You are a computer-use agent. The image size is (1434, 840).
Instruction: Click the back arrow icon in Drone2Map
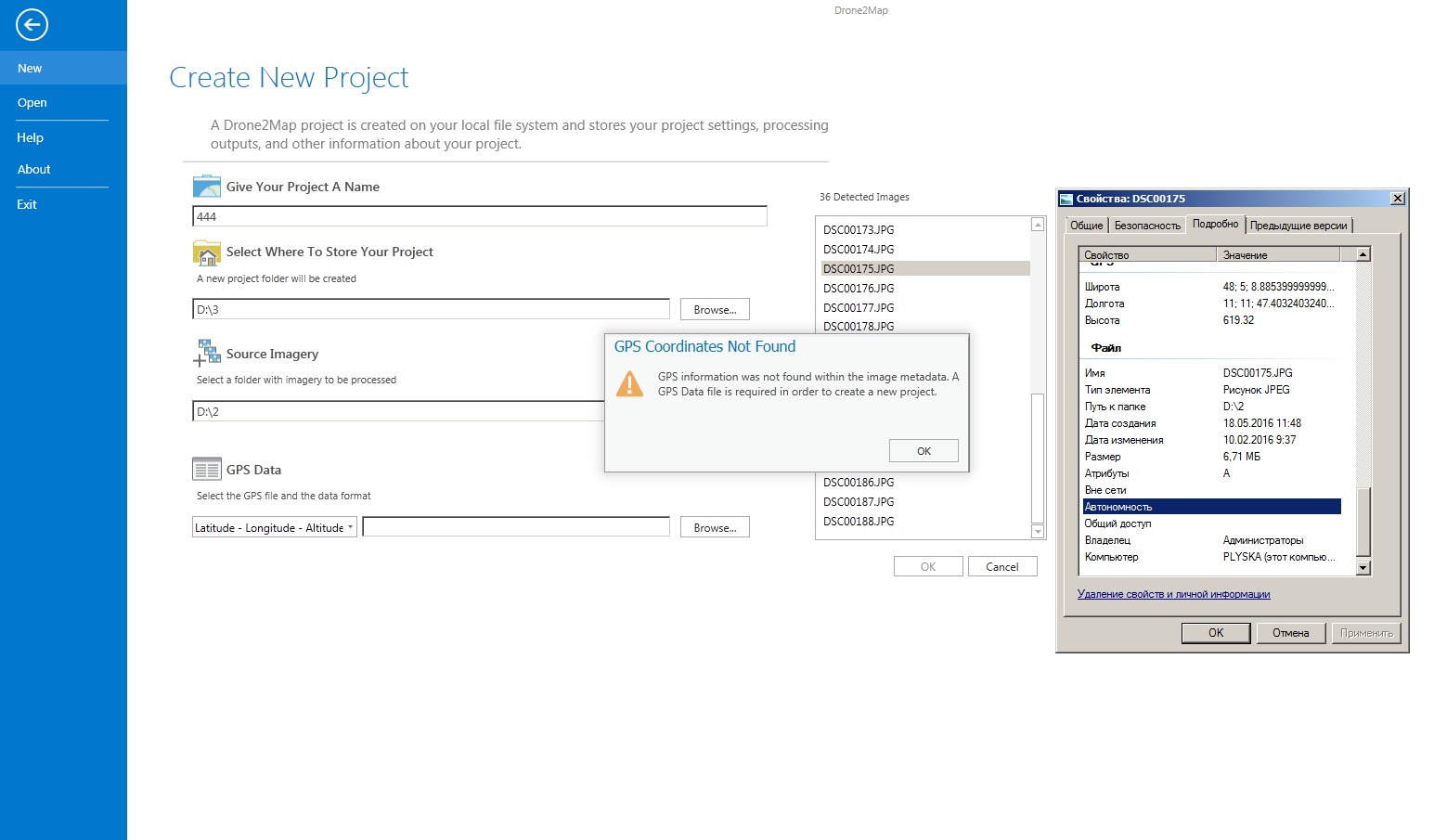point(32,25)
